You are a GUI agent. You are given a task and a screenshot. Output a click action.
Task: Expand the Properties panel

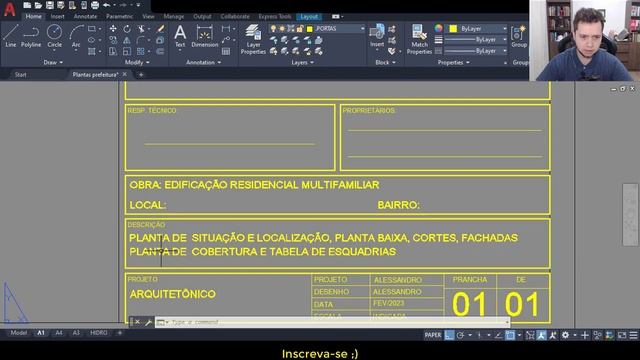tap(453, 62)
